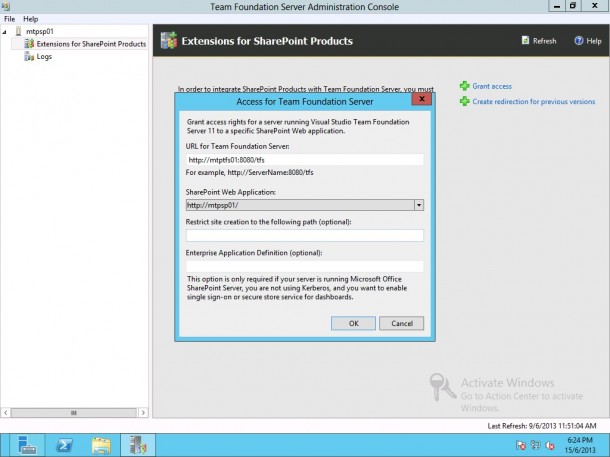Launch PowerShell from the taskbar
The height and width of the screenshot is (457, 610).
click(x=64, y=445)
